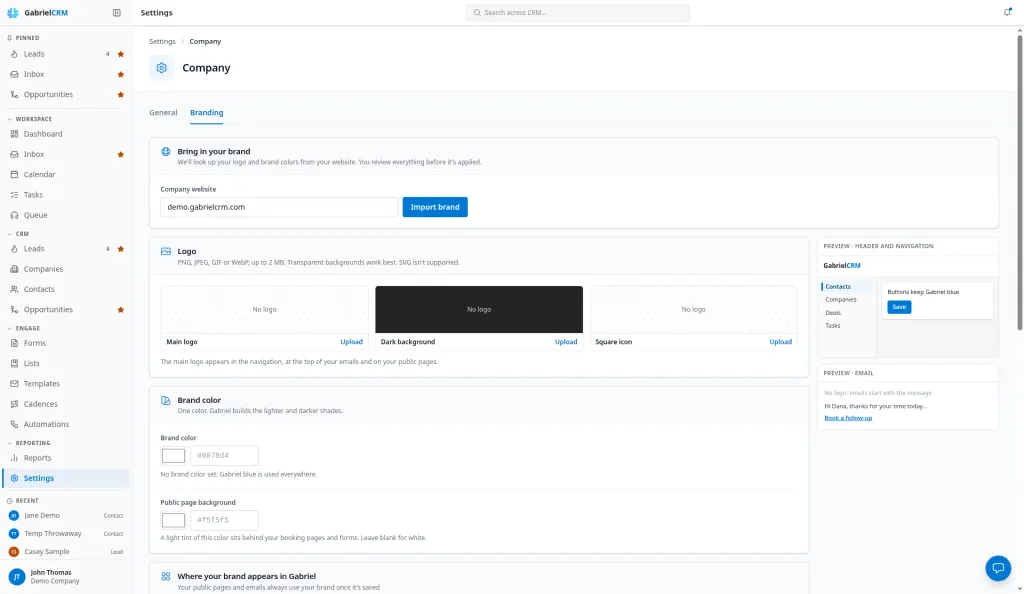Switch to the General tab
1024x594 pixels.
[163, 112]
